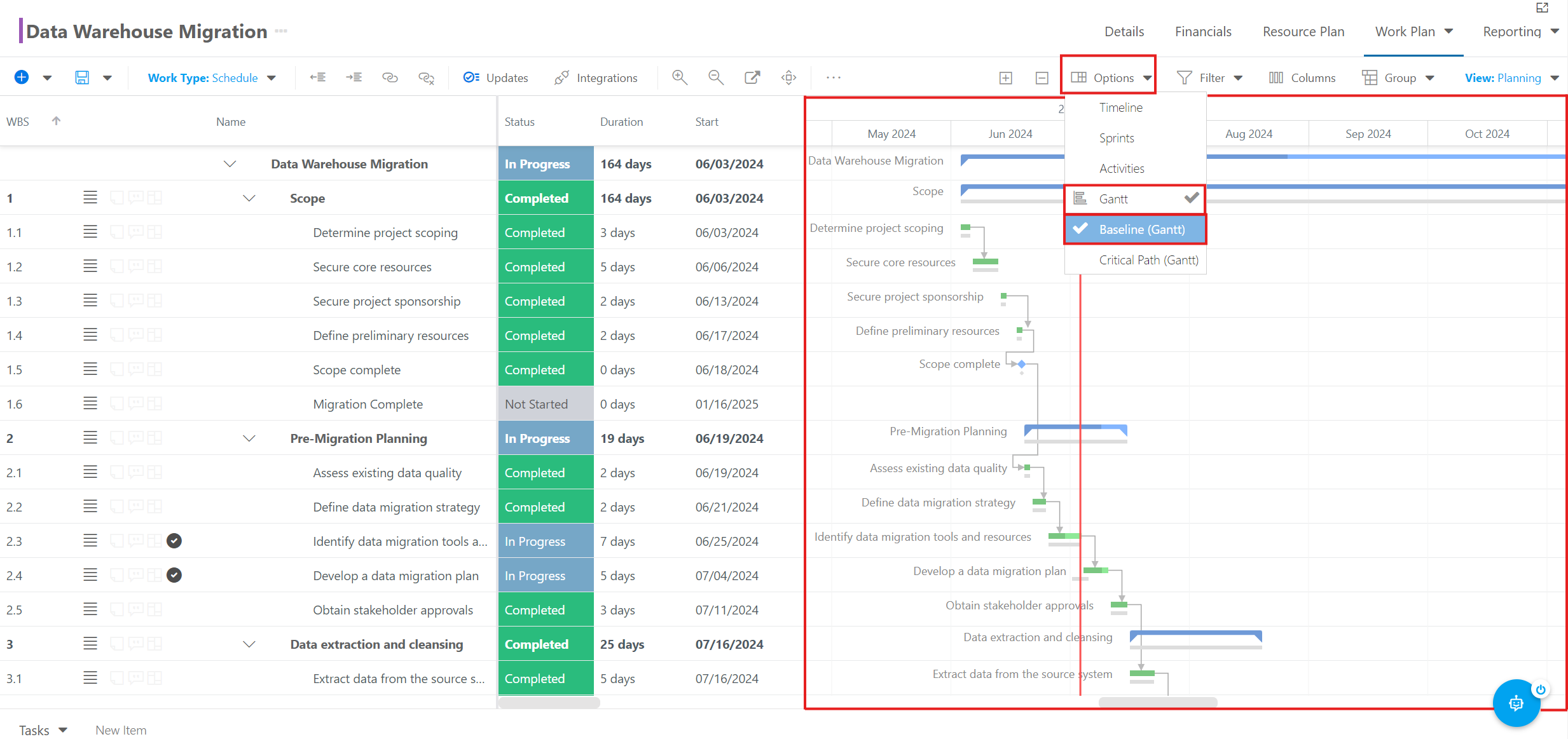The height and width of the screenshot is (739, 1568).
Task: Collapse the Pre-Migration Planning section
Action: click(x=249, y=438)
